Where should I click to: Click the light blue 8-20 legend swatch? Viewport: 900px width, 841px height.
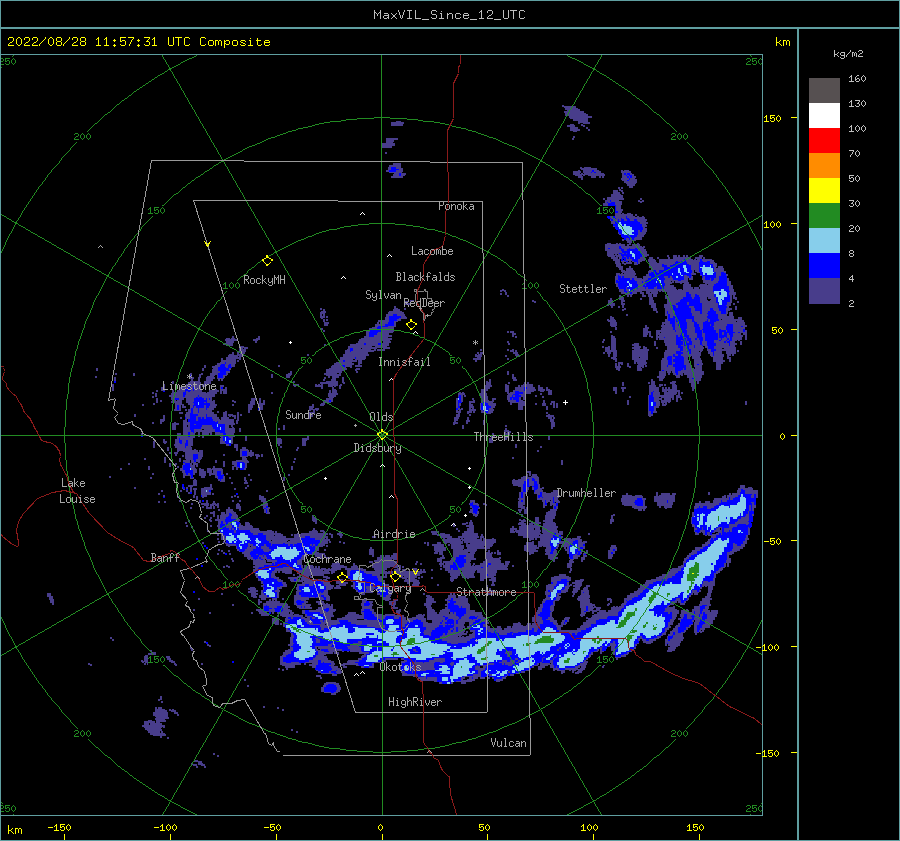pyautogui.click(x=824, y=241)
